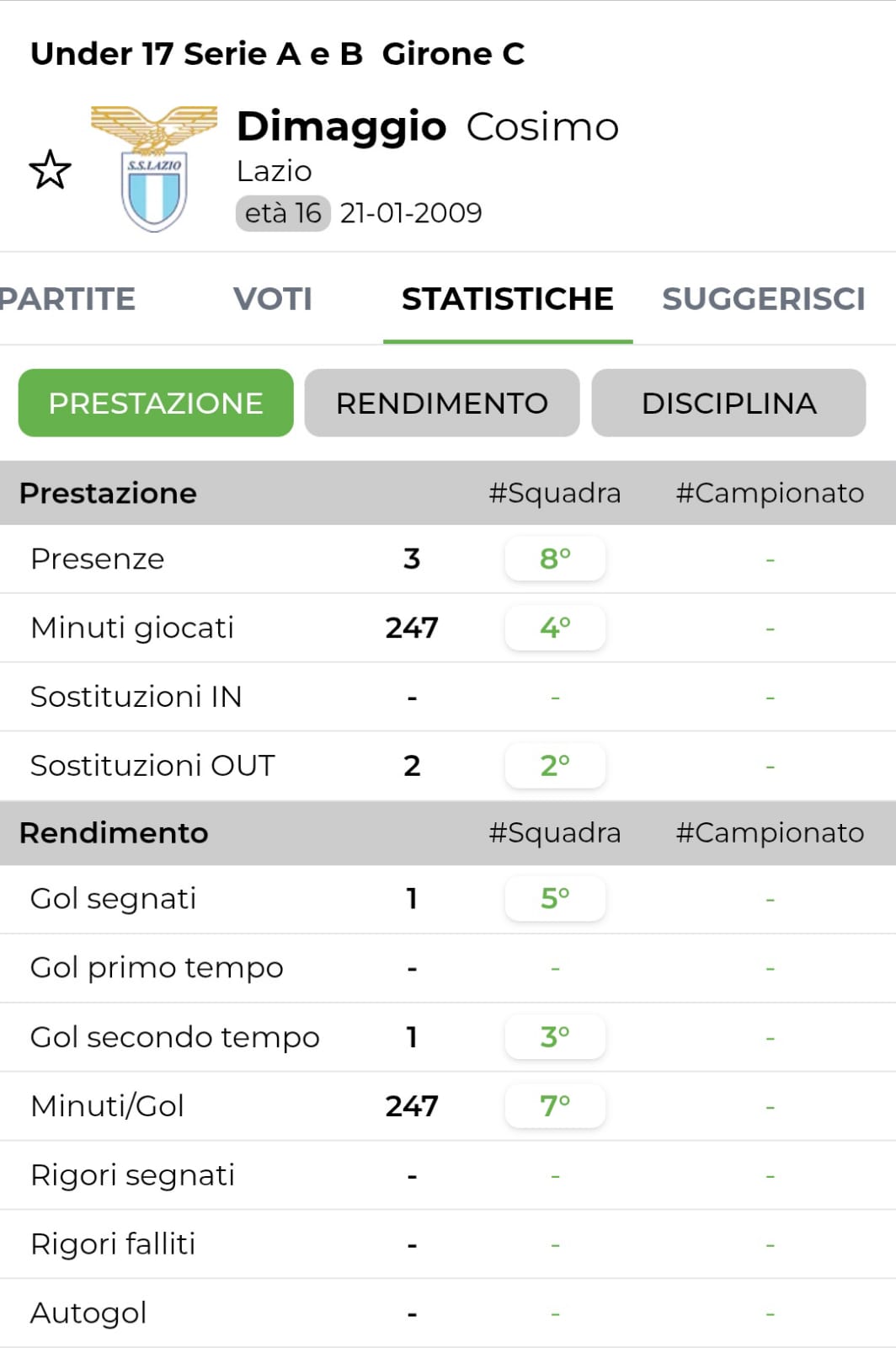
Task: Tap the Presenze squad rank badge 8°
Action: coord(555,559)
